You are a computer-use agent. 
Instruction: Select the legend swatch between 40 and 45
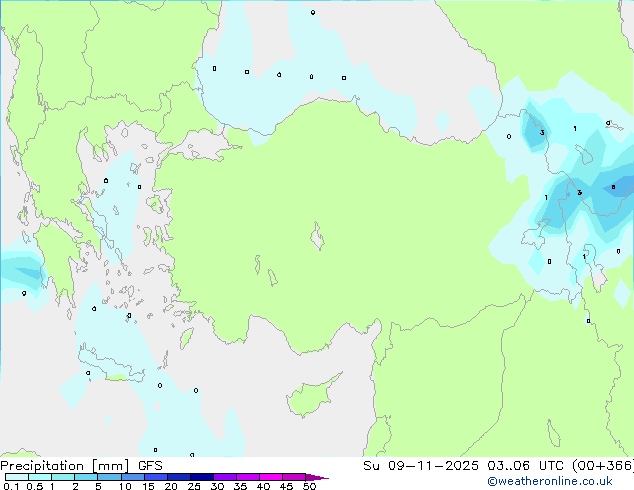(x=271, y=477)
